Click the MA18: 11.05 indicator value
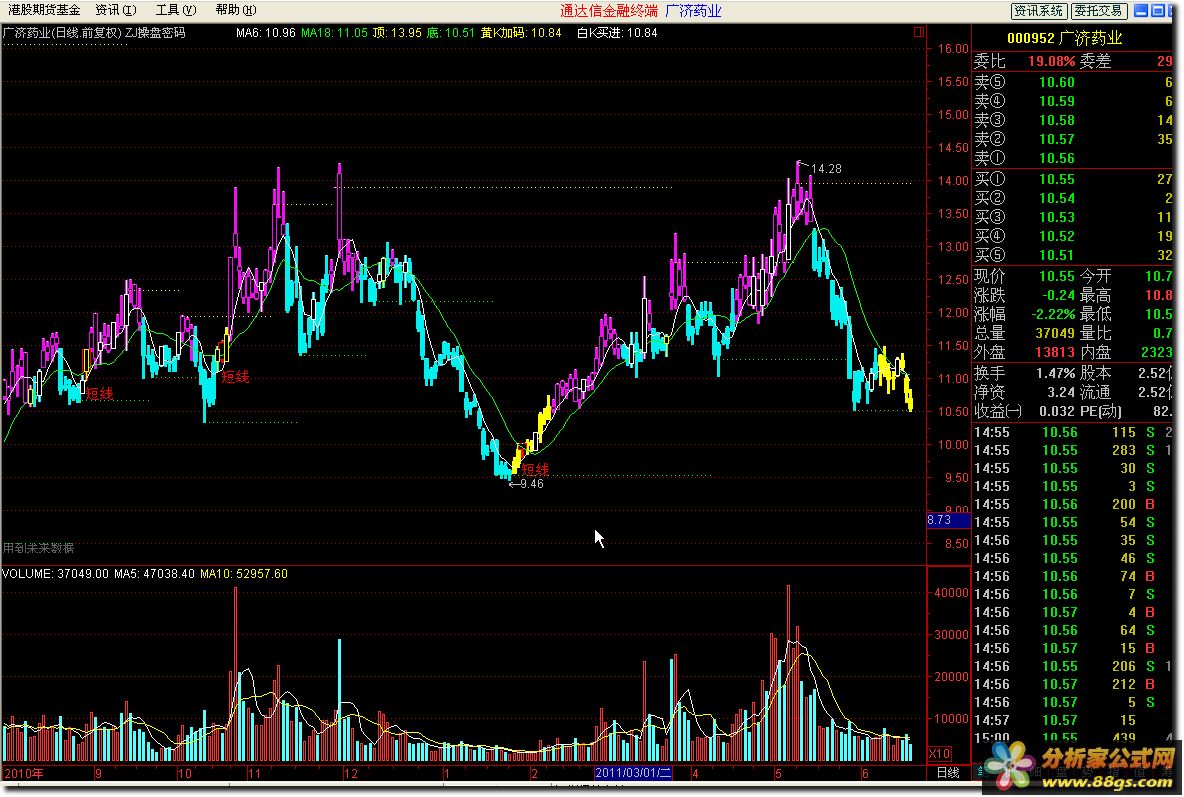 [x=334, y=33]
